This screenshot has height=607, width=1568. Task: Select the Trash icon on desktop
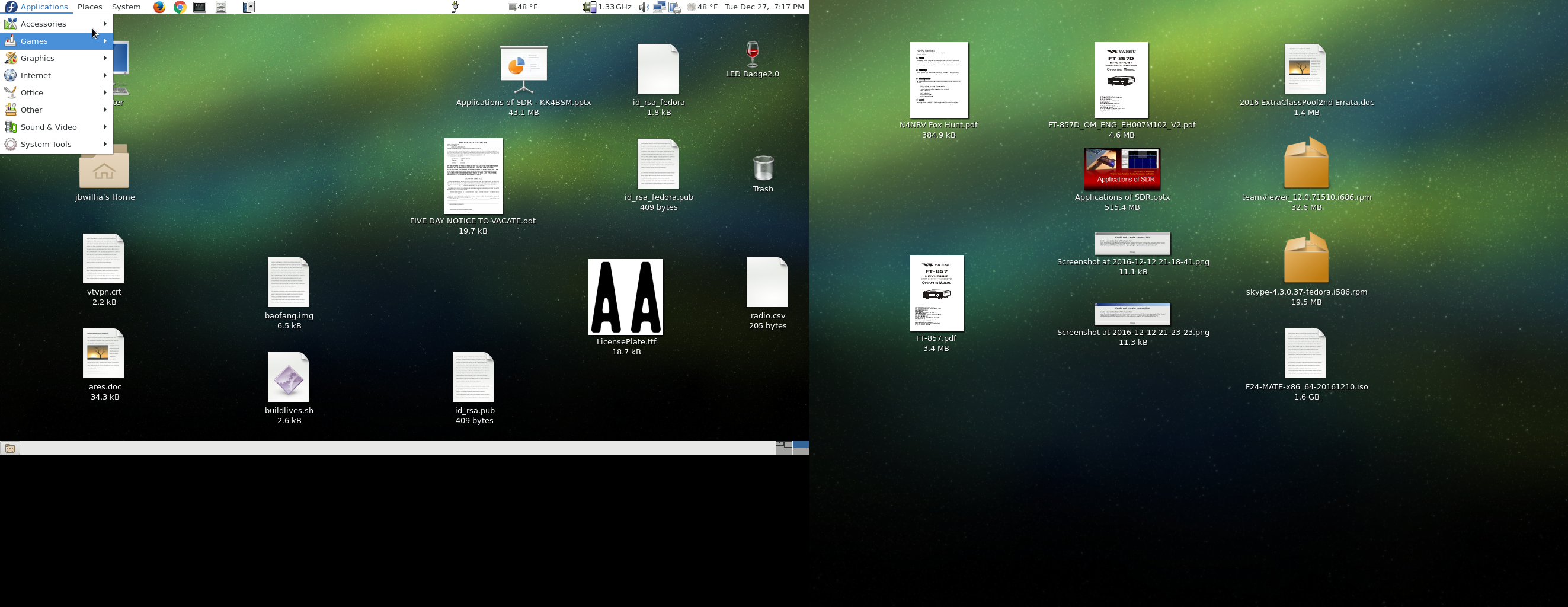(x=763, y=168)
